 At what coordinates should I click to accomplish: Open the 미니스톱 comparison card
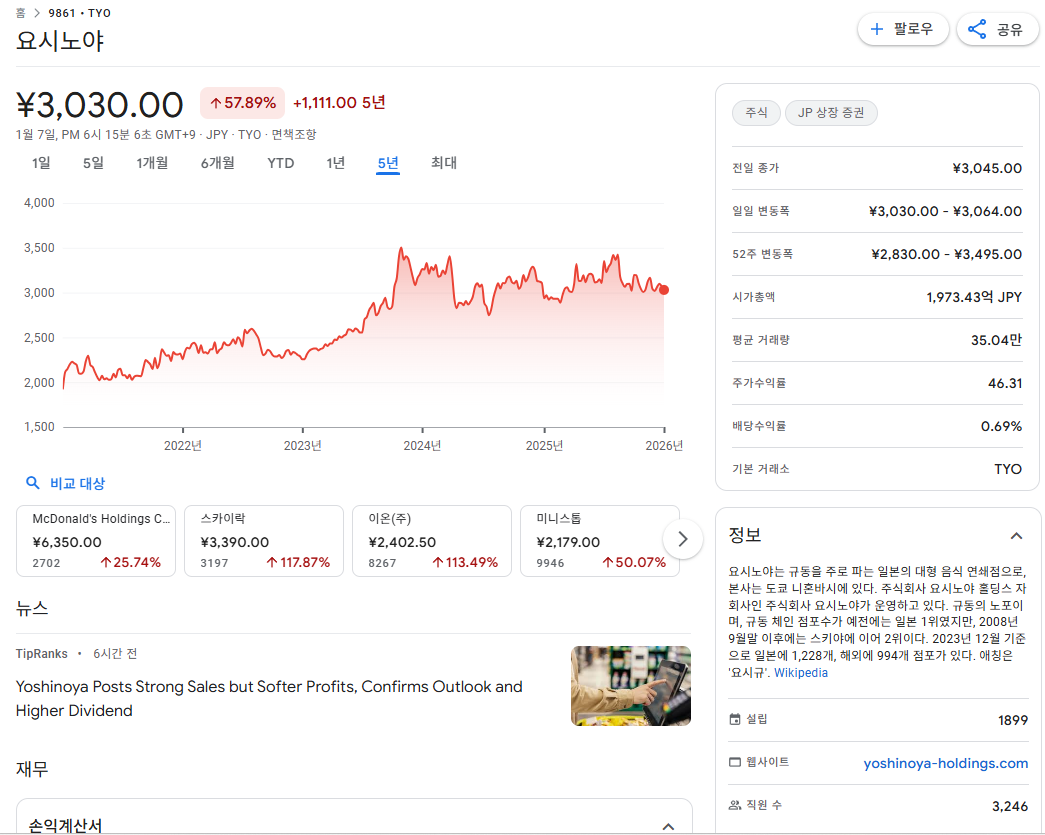point(600,540)
